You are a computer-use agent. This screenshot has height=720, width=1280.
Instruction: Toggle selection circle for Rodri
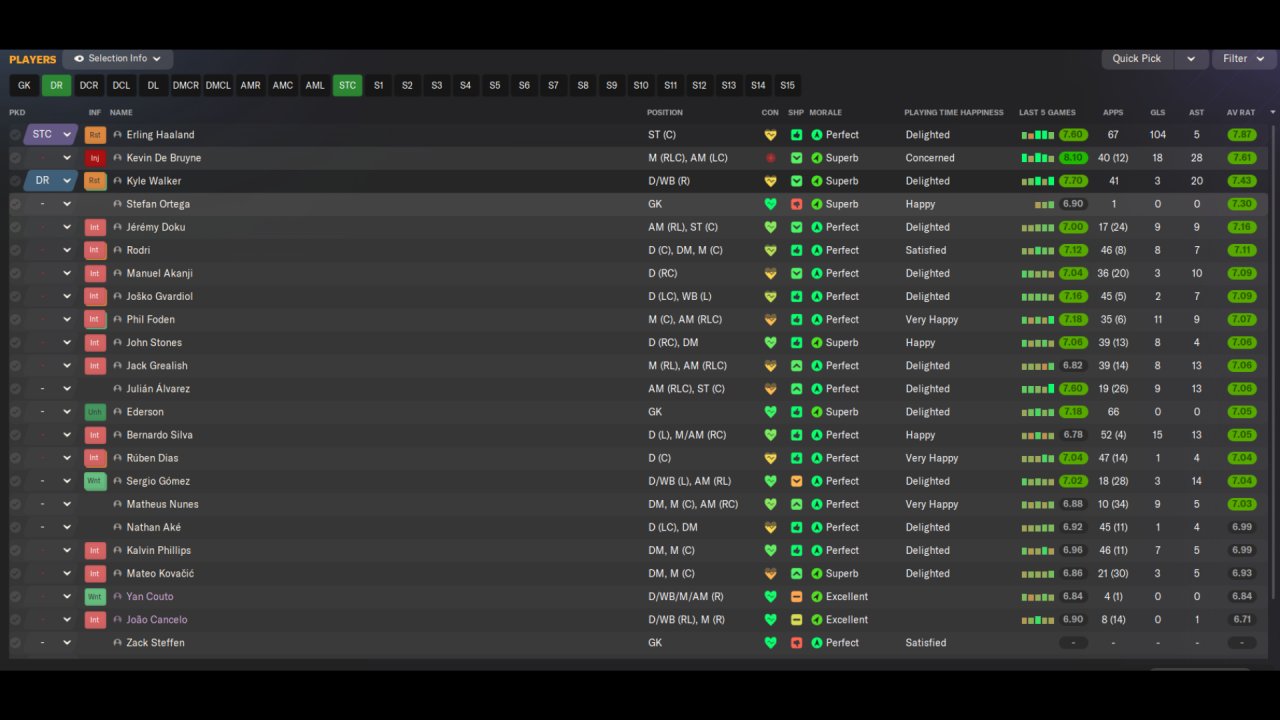tap(15, 250)
